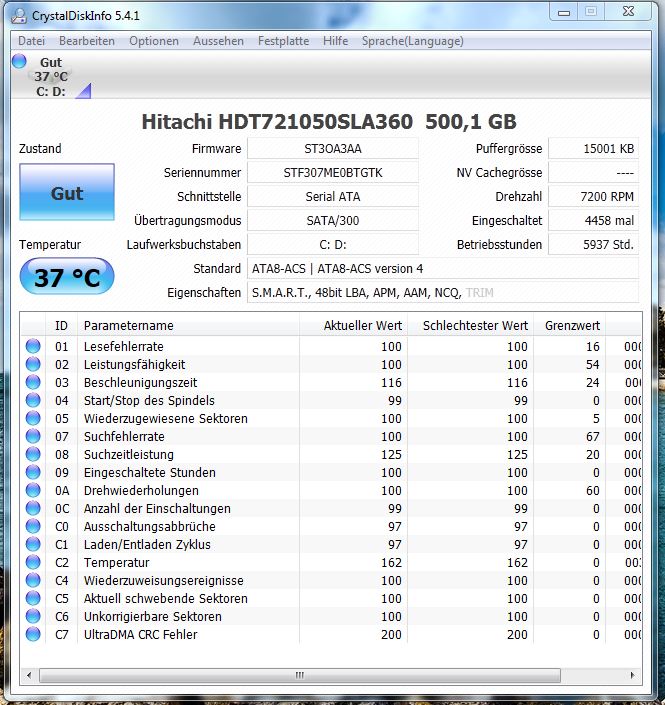Select the Suchzeitleistung parameter name
This screenshot has height=705, width=665.
tap(129, 455)
